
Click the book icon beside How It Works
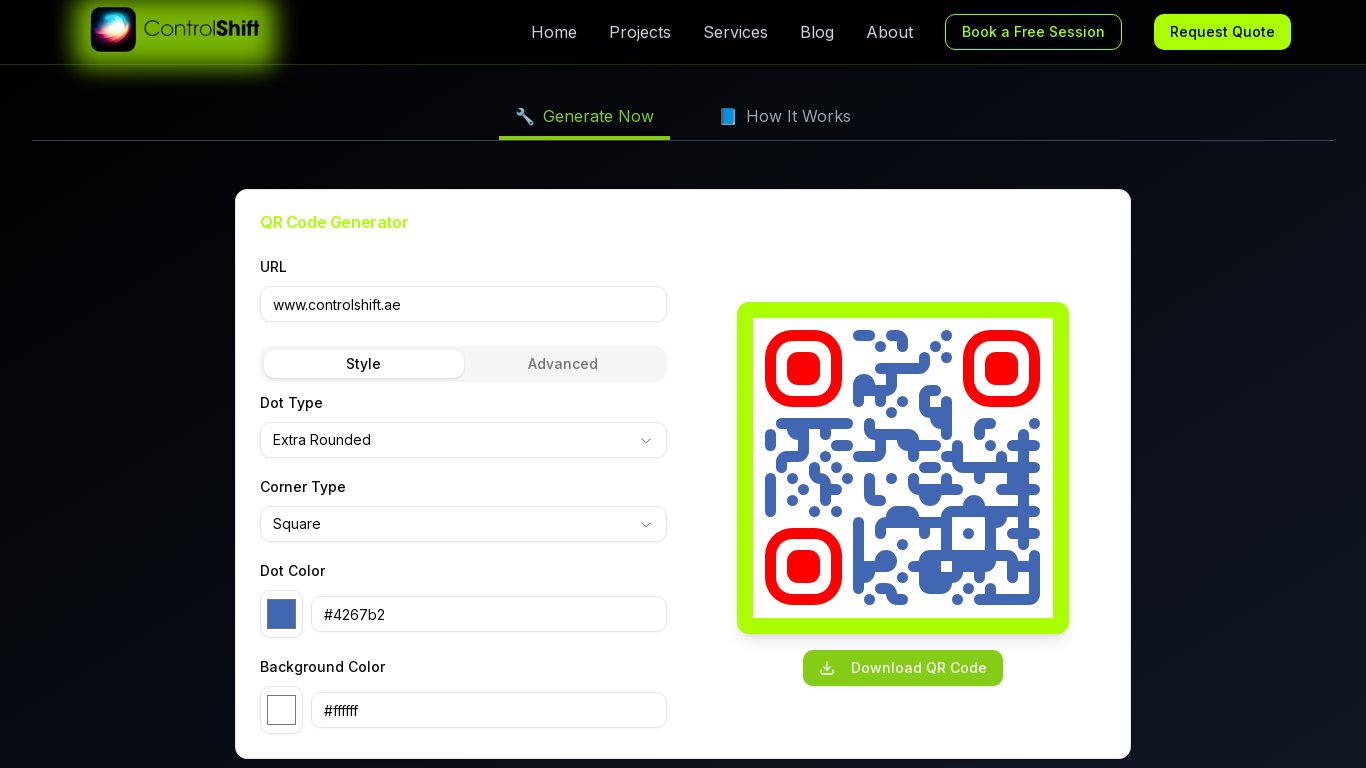728,117
